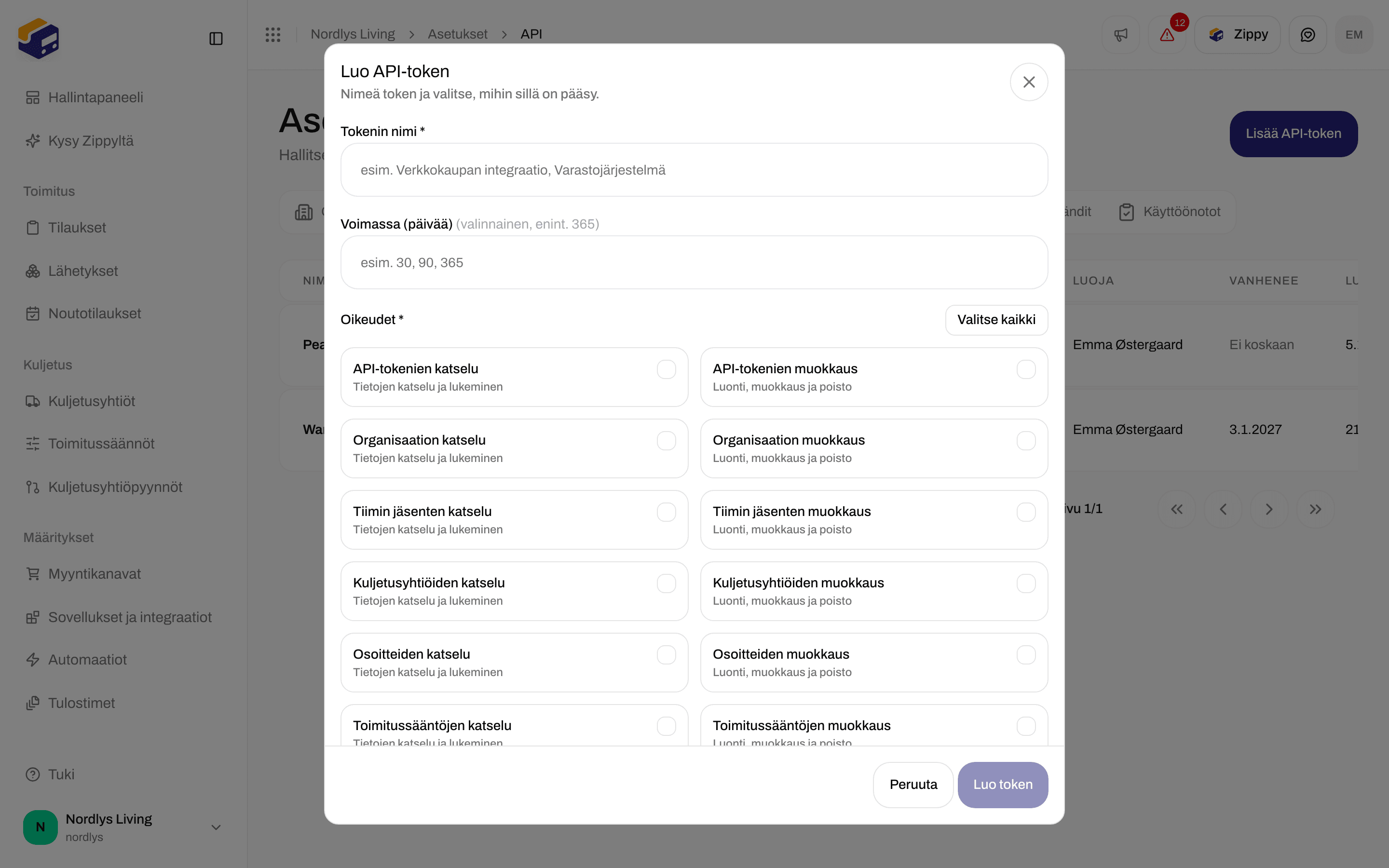Open alerts with 12 badge
Screen dimensions: 1389x868
click(1167, 35)
